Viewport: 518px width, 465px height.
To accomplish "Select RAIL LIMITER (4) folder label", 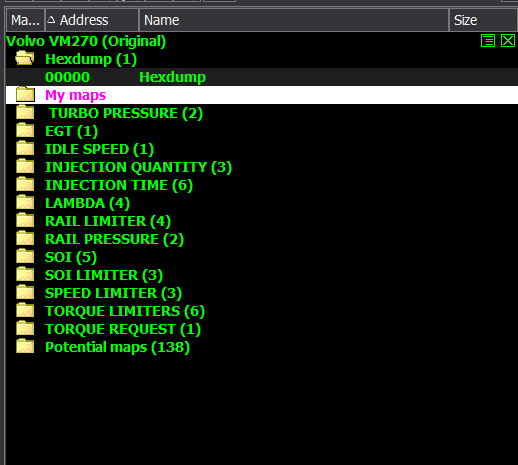I will (108, 221).
